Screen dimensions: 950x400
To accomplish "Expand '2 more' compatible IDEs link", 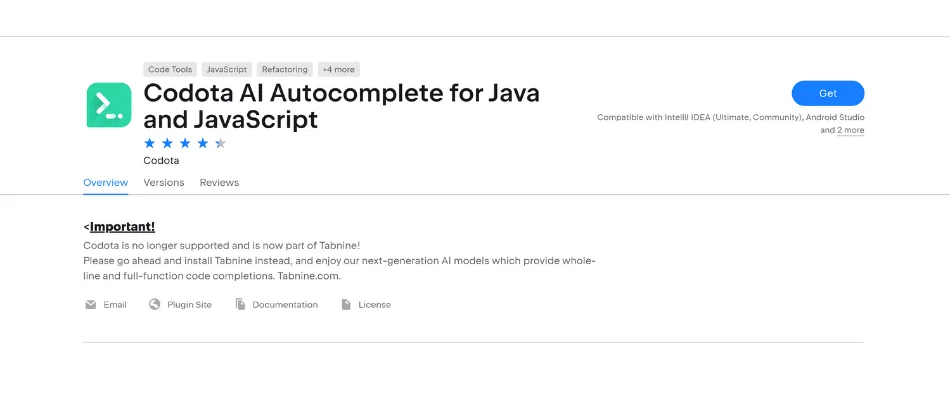I will pyautogui.click(x=851, y=130).
